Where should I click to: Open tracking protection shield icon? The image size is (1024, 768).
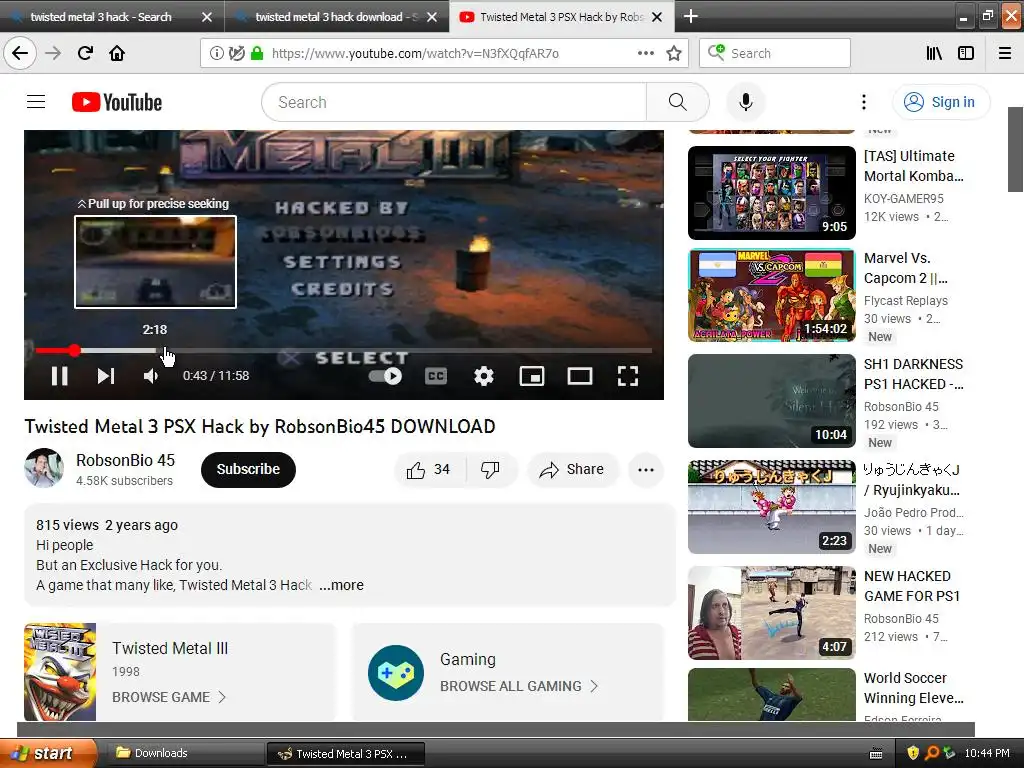coord(236,53)
